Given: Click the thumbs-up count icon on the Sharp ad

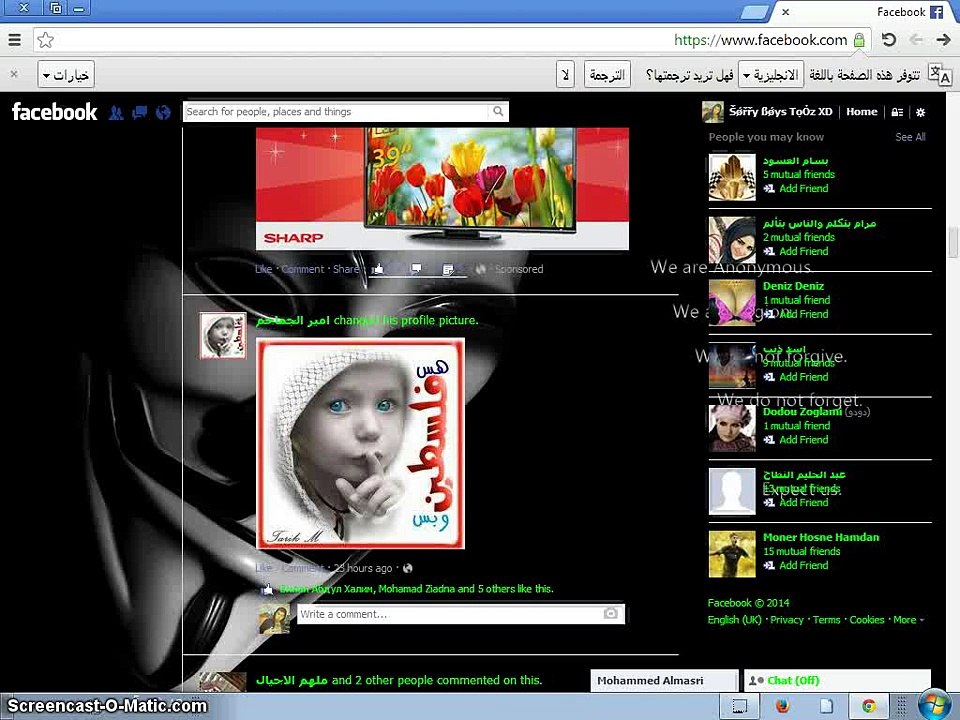Looking at the screenshot, I should [378, 269].
